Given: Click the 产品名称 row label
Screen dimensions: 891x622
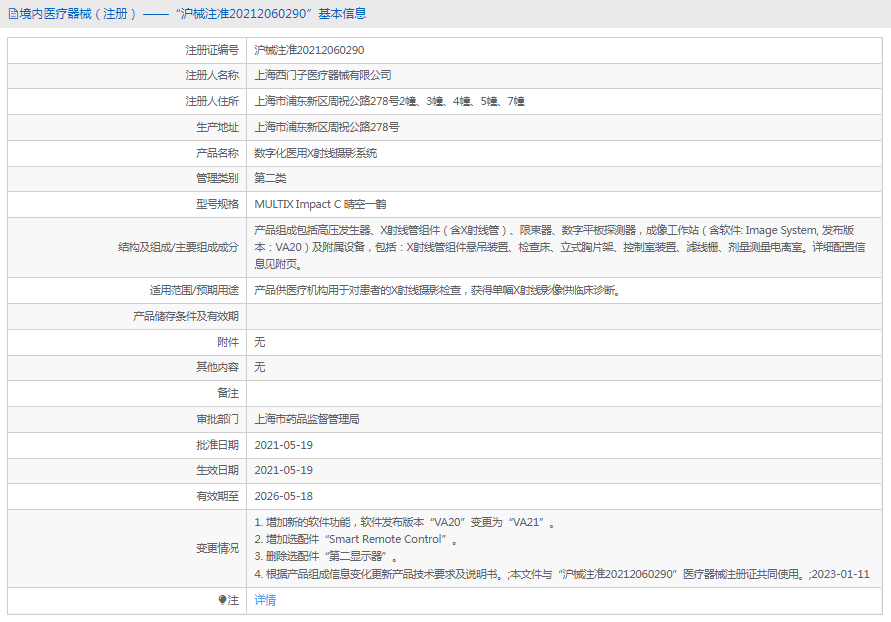Looking at the screenshot, I should click(x=218, y=153).
